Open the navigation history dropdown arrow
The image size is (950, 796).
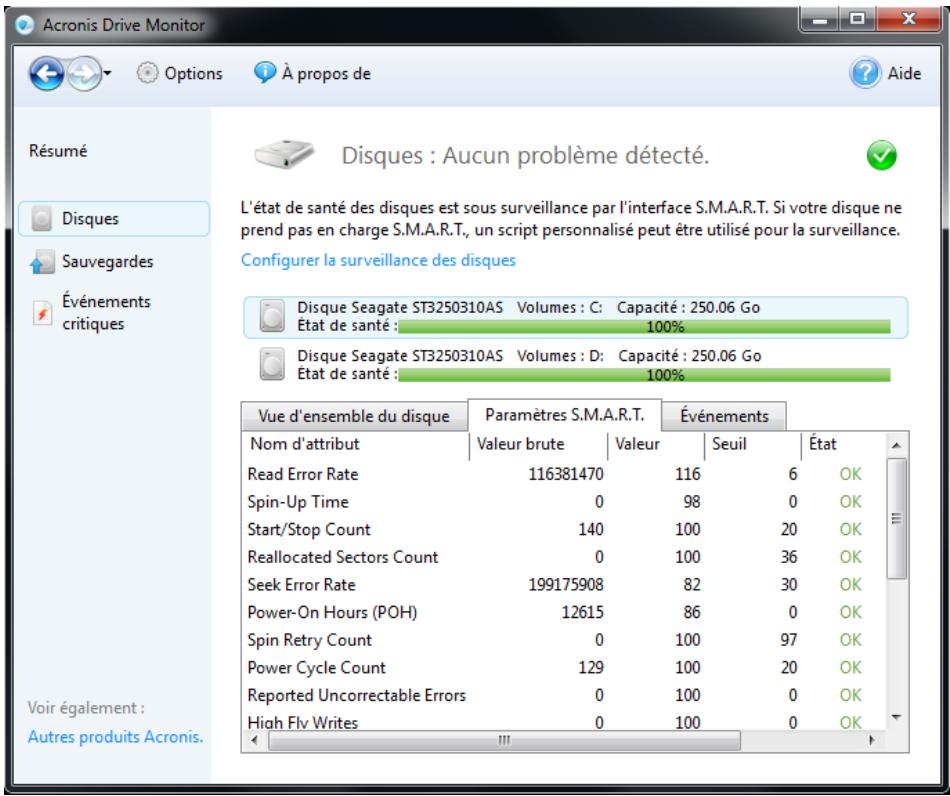tap(107, 73)
